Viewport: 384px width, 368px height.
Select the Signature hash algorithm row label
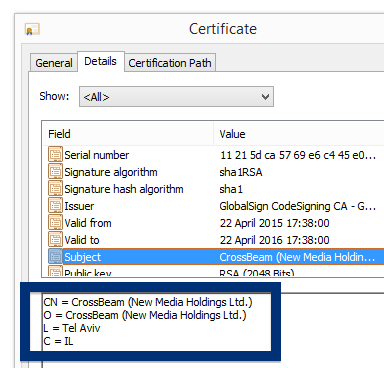pos(124,189)
